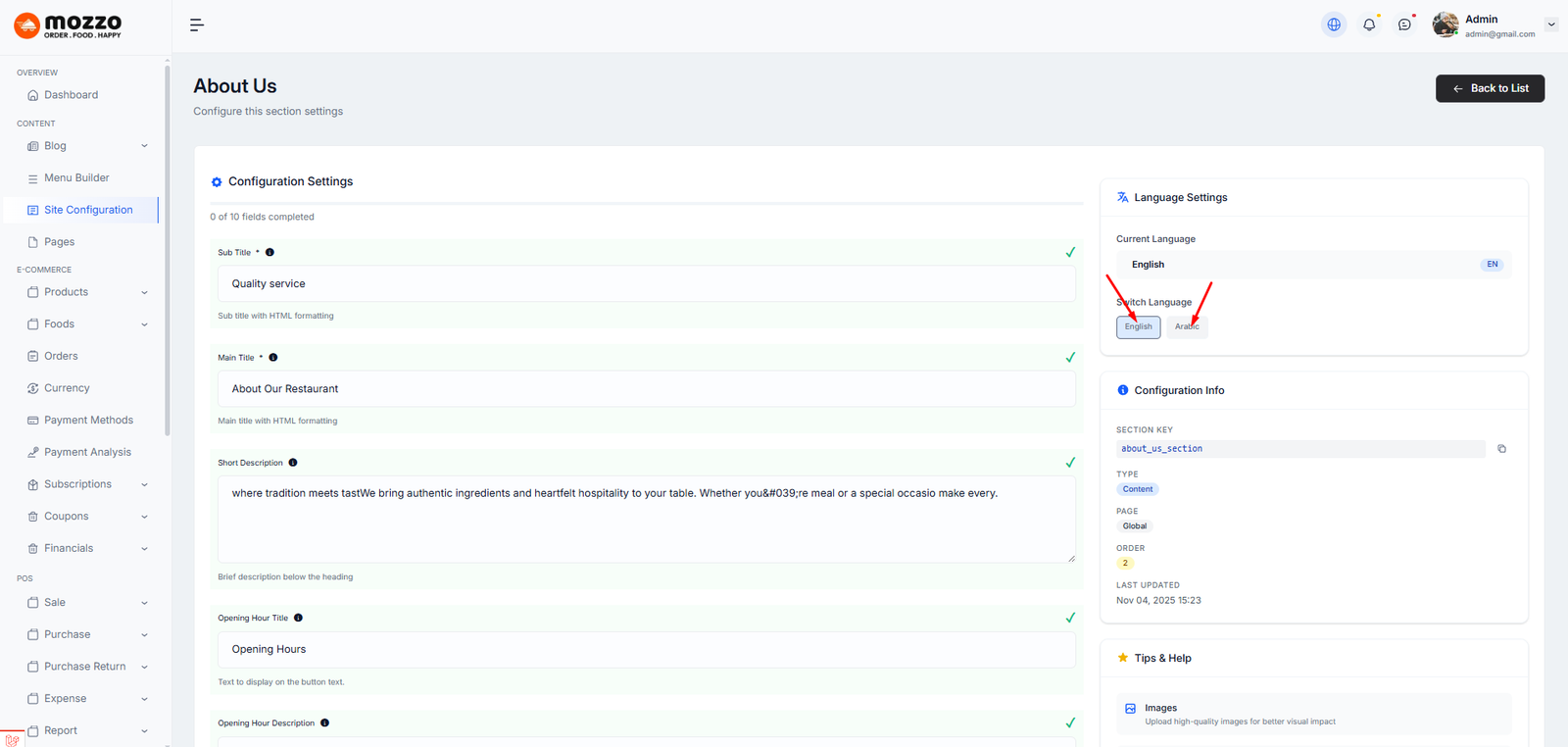Switch language to Arabic

tap(1187, 327)
